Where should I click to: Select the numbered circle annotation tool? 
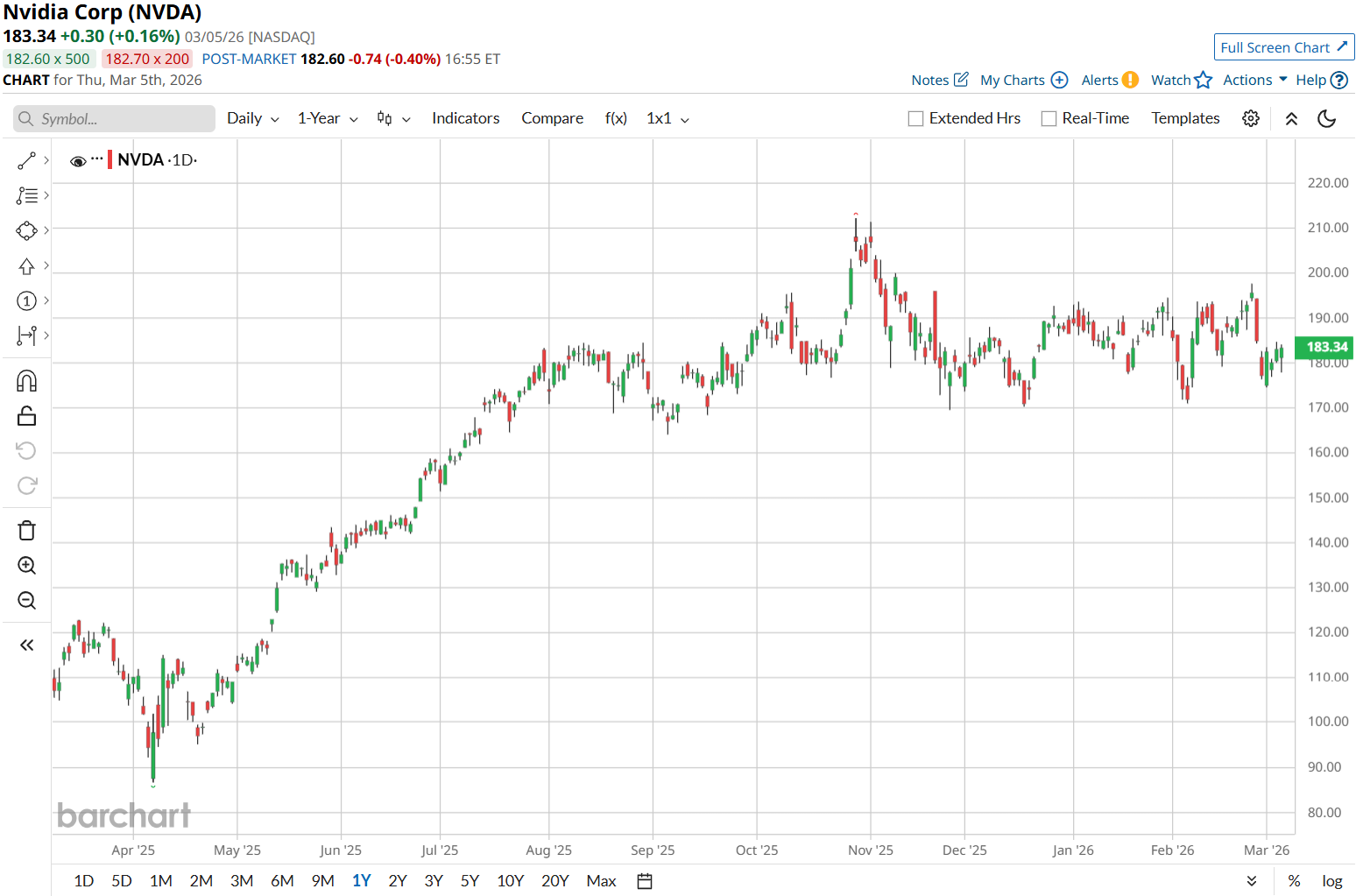pos(26,300)
